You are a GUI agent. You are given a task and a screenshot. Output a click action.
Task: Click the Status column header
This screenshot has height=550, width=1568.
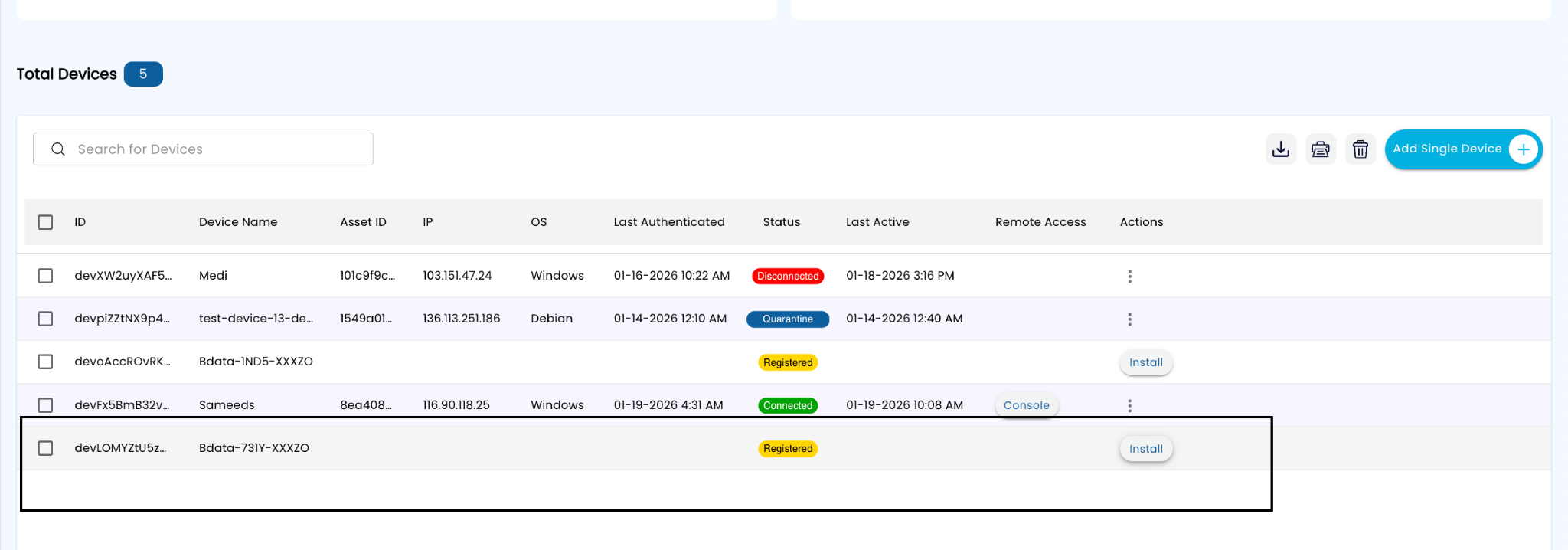(782, 222)
